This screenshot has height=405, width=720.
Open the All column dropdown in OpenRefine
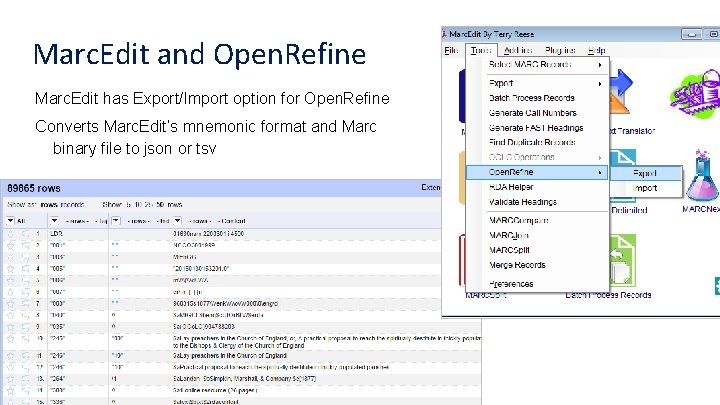pos(11,221)
